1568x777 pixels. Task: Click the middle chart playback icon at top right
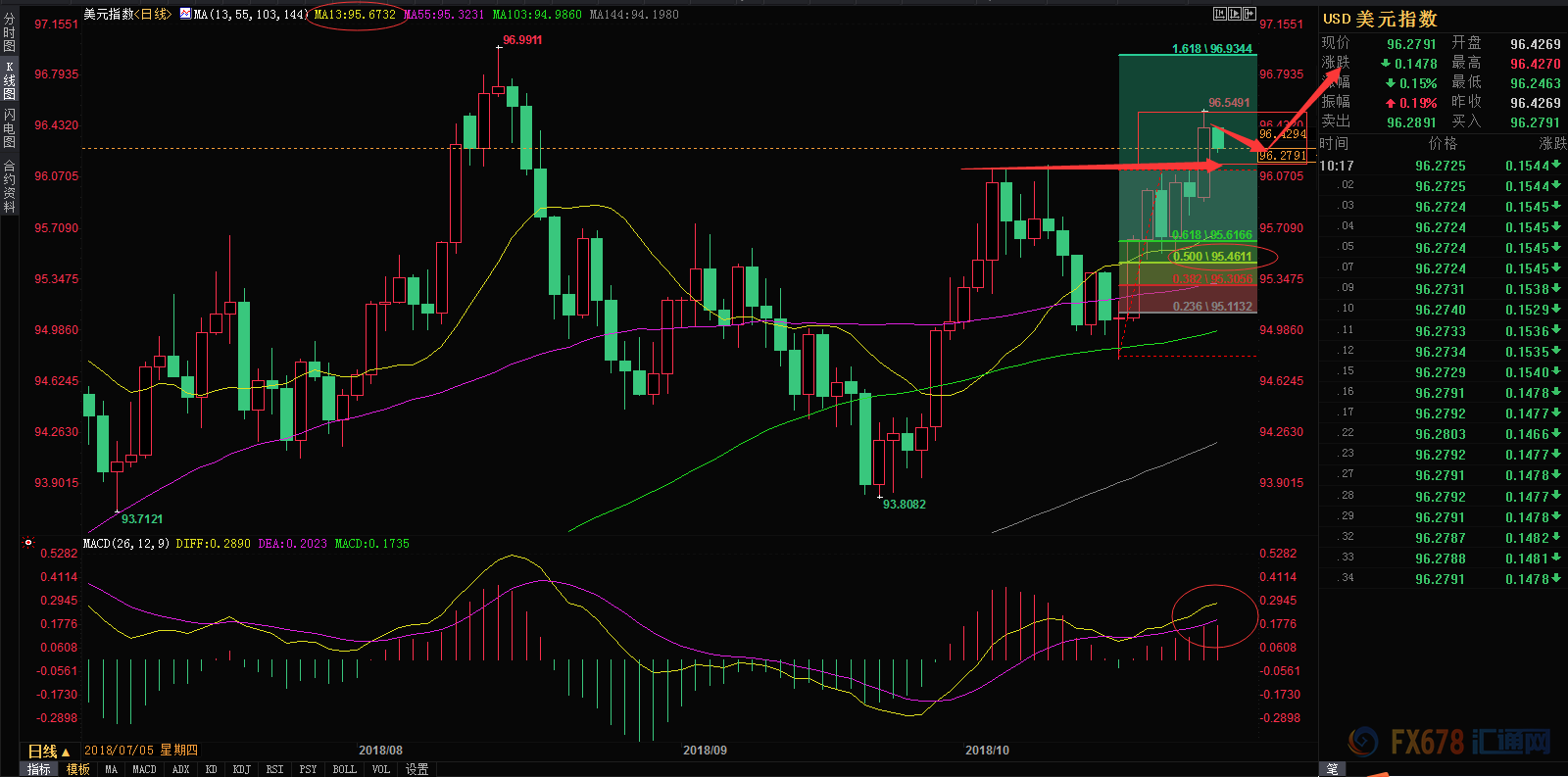point(1235,14)
